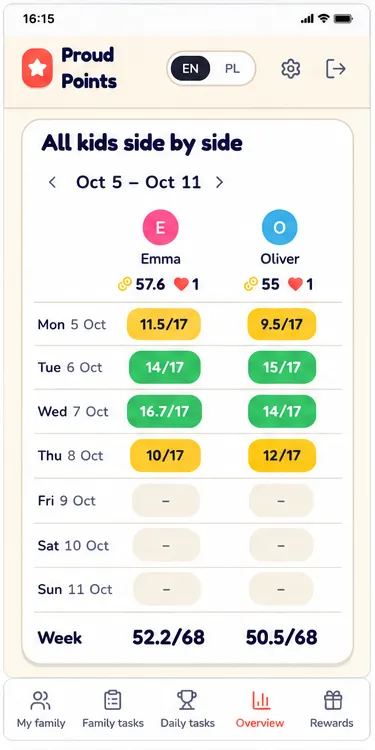Viewport: 375px width, 750px height.
Task: Tap Emma's coin points icon
Action: 124,285
